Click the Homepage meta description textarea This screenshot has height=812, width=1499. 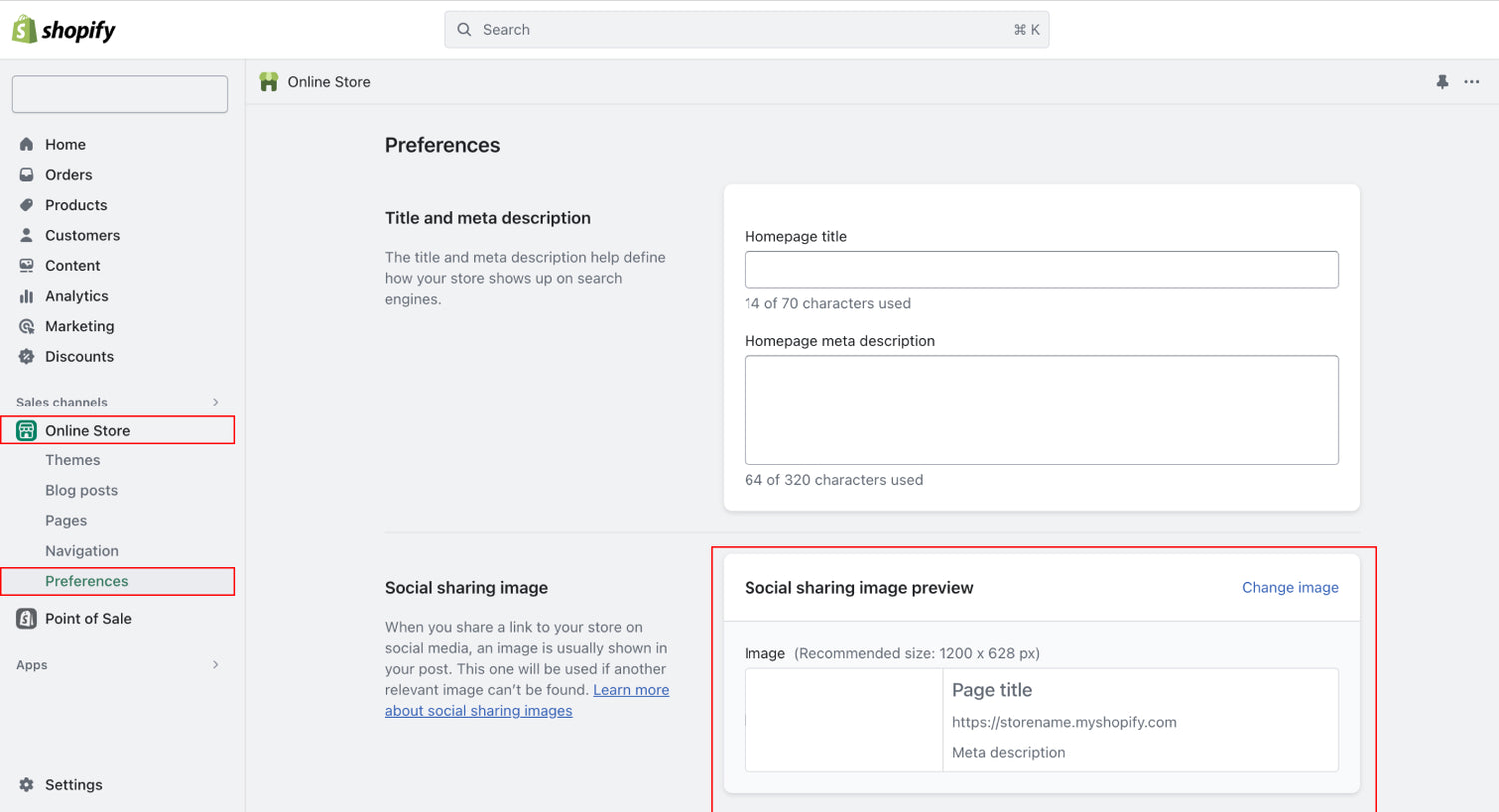tap(1041, 409)
